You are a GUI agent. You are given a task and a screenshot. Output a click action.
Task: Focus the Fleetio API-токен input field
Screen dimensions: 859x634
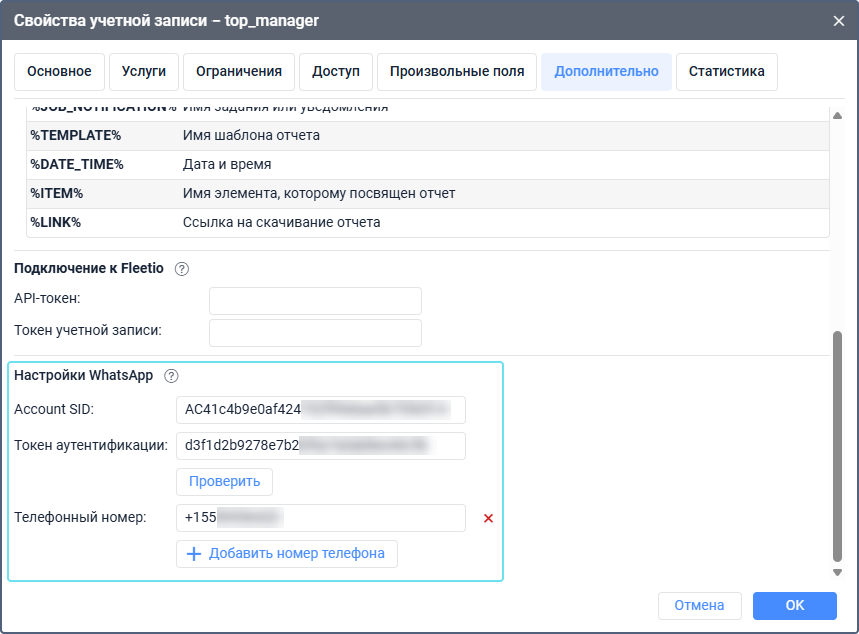click(315, 300)
